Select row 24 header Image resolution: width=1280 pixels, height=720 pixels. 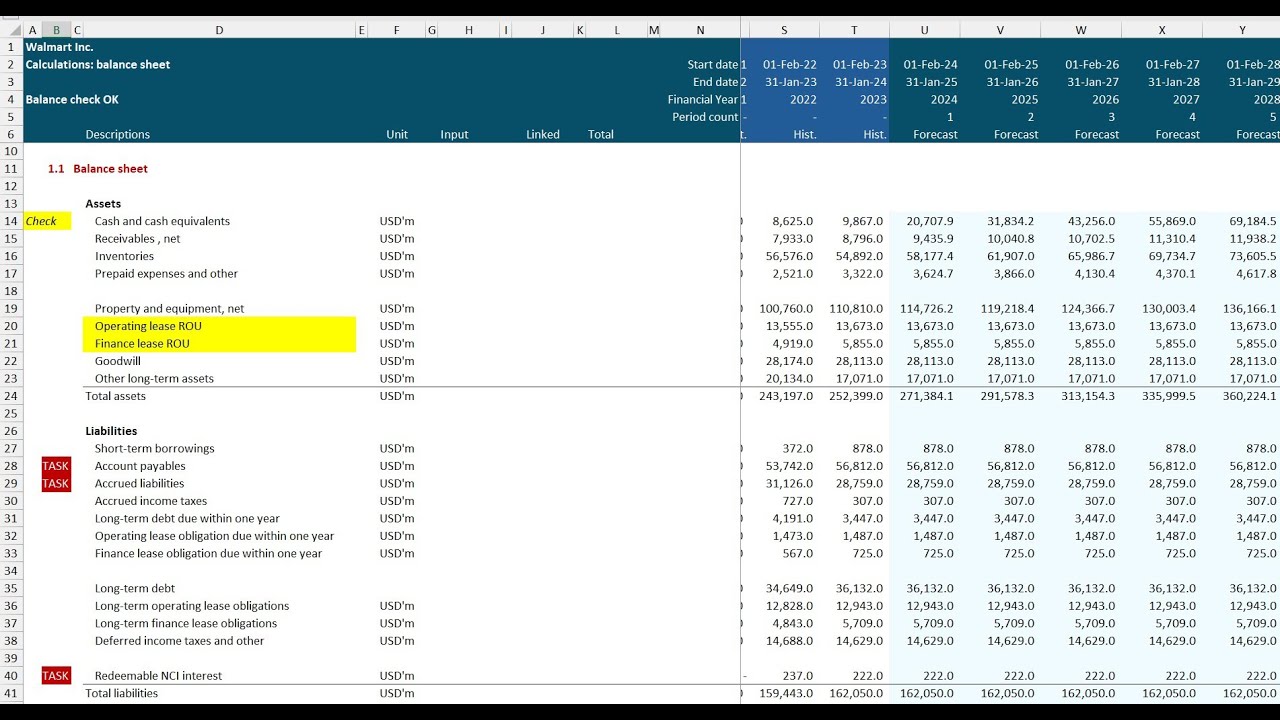pyautogui.click(x=11, y=396)
